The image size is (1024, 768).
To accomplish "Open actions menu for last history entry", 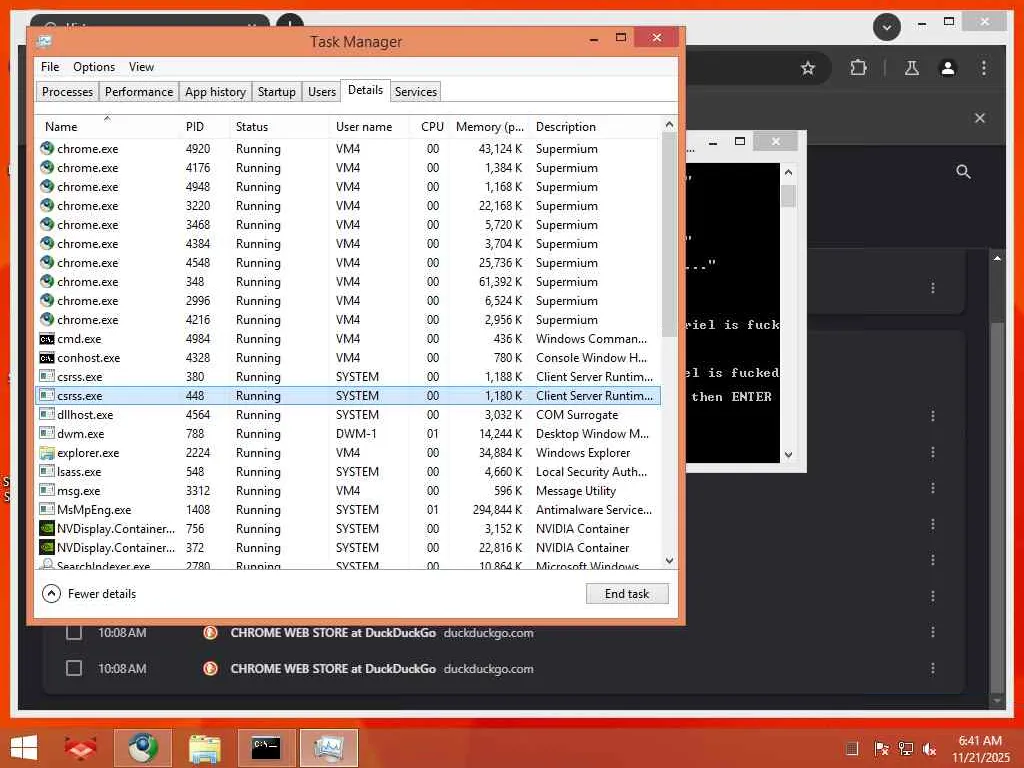I will pyautogui.click(x=933, y=668).
